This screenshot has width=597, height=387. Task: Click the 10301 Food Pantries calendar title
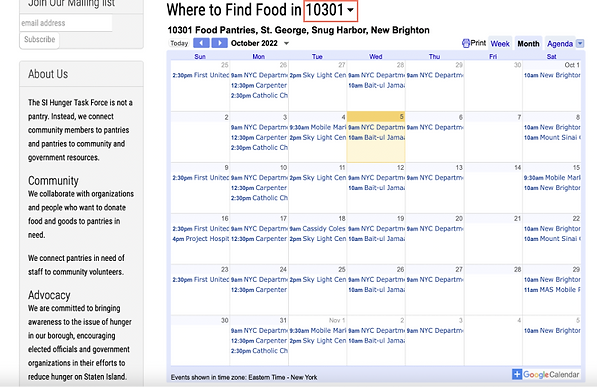(x=298, y=30)
